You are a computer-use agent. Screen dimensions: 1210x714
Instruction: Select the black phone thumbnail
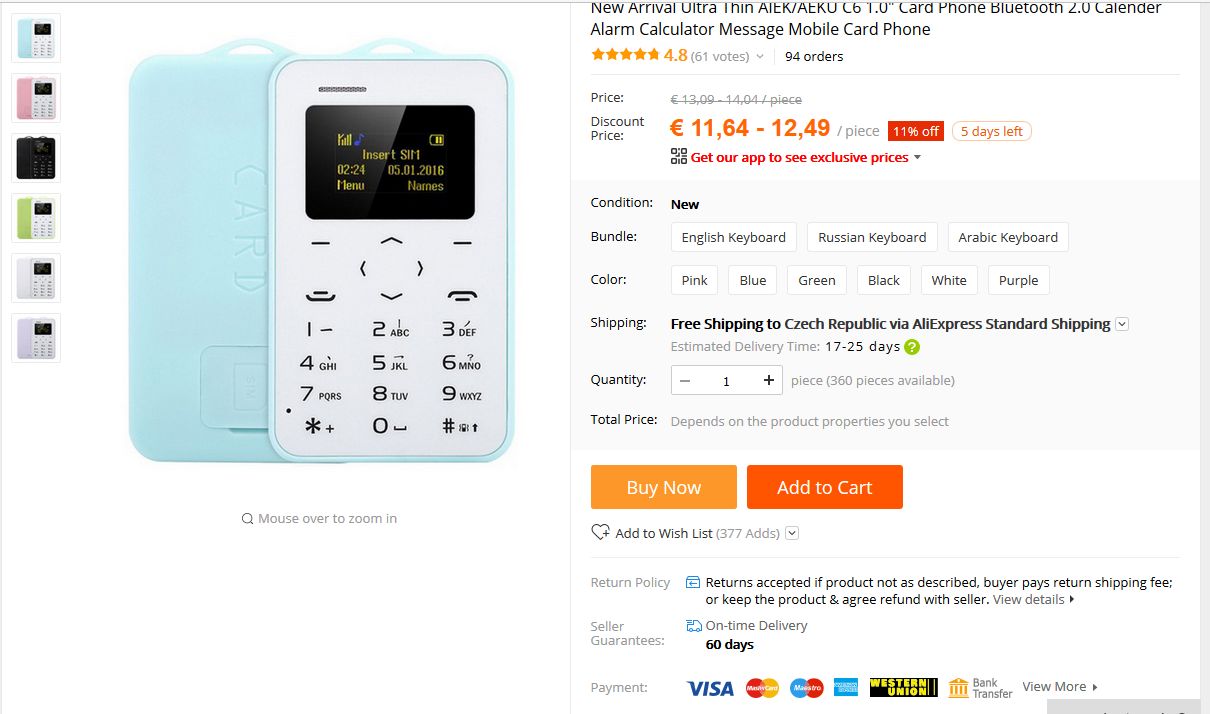(x=36, y=157)
